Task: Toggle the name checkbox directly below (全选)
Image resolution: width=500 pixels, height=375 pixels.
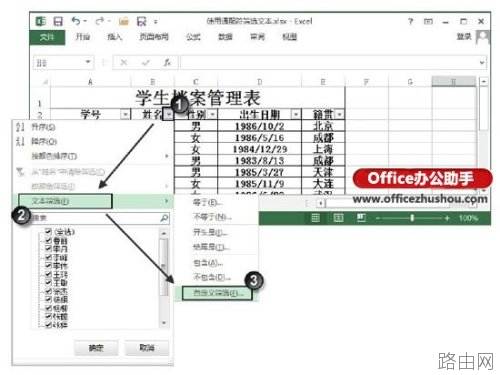Action: tap(48, 240)
